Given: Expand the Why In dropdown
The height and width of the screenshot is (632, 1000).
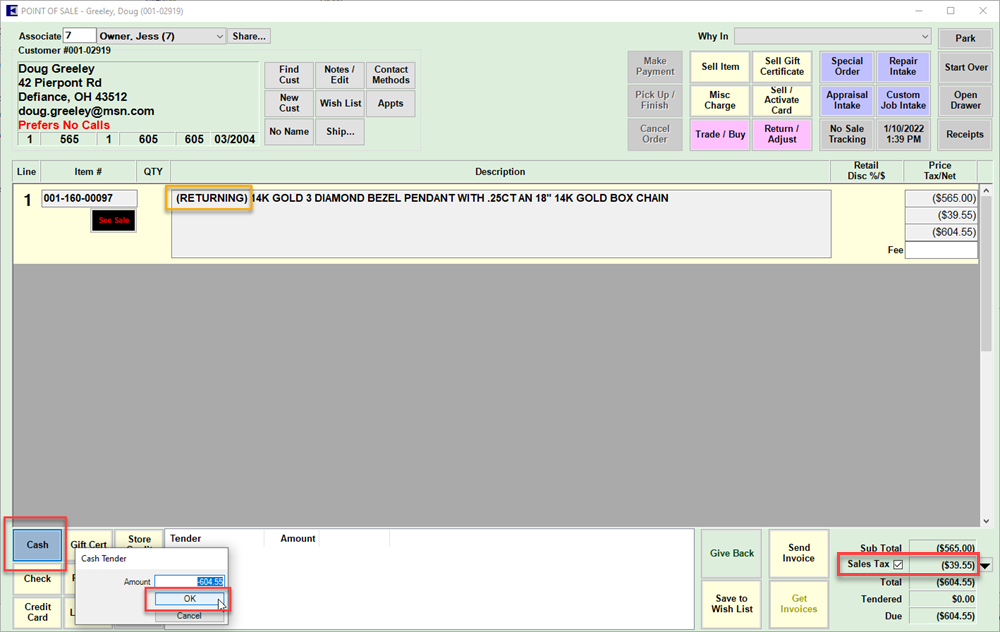Looking at the screenshot, I should click(x=923, y=37).
